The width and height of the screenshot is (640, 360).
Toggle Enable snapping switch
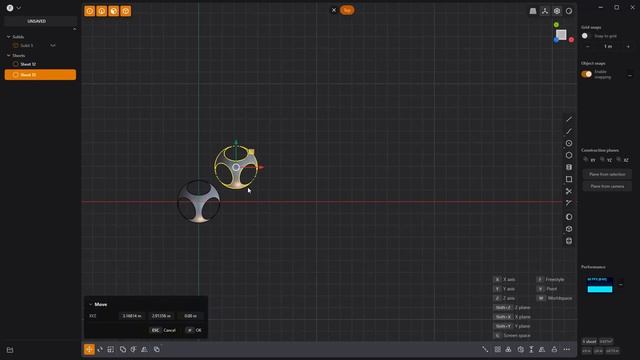[587, 74]
